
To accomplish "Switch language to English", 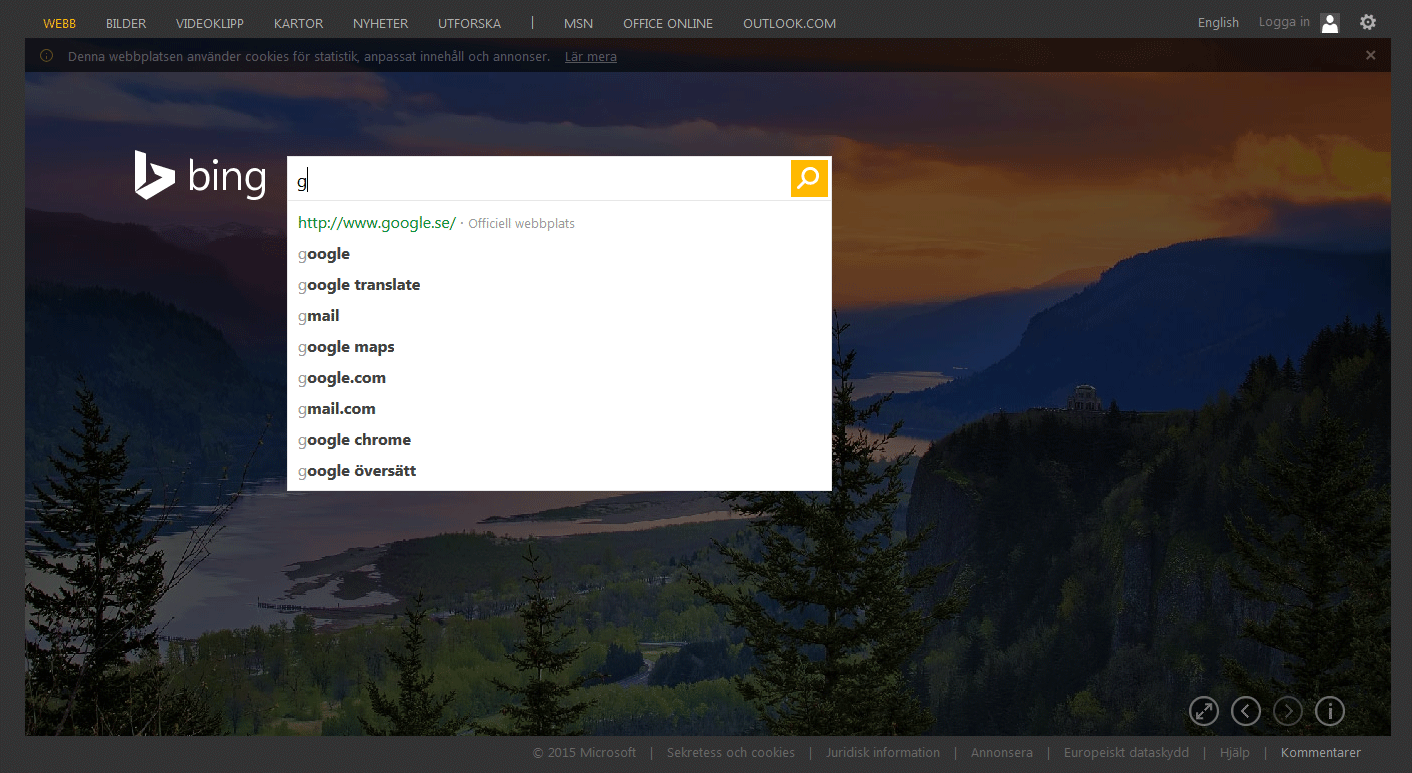I will point(1218,23).
